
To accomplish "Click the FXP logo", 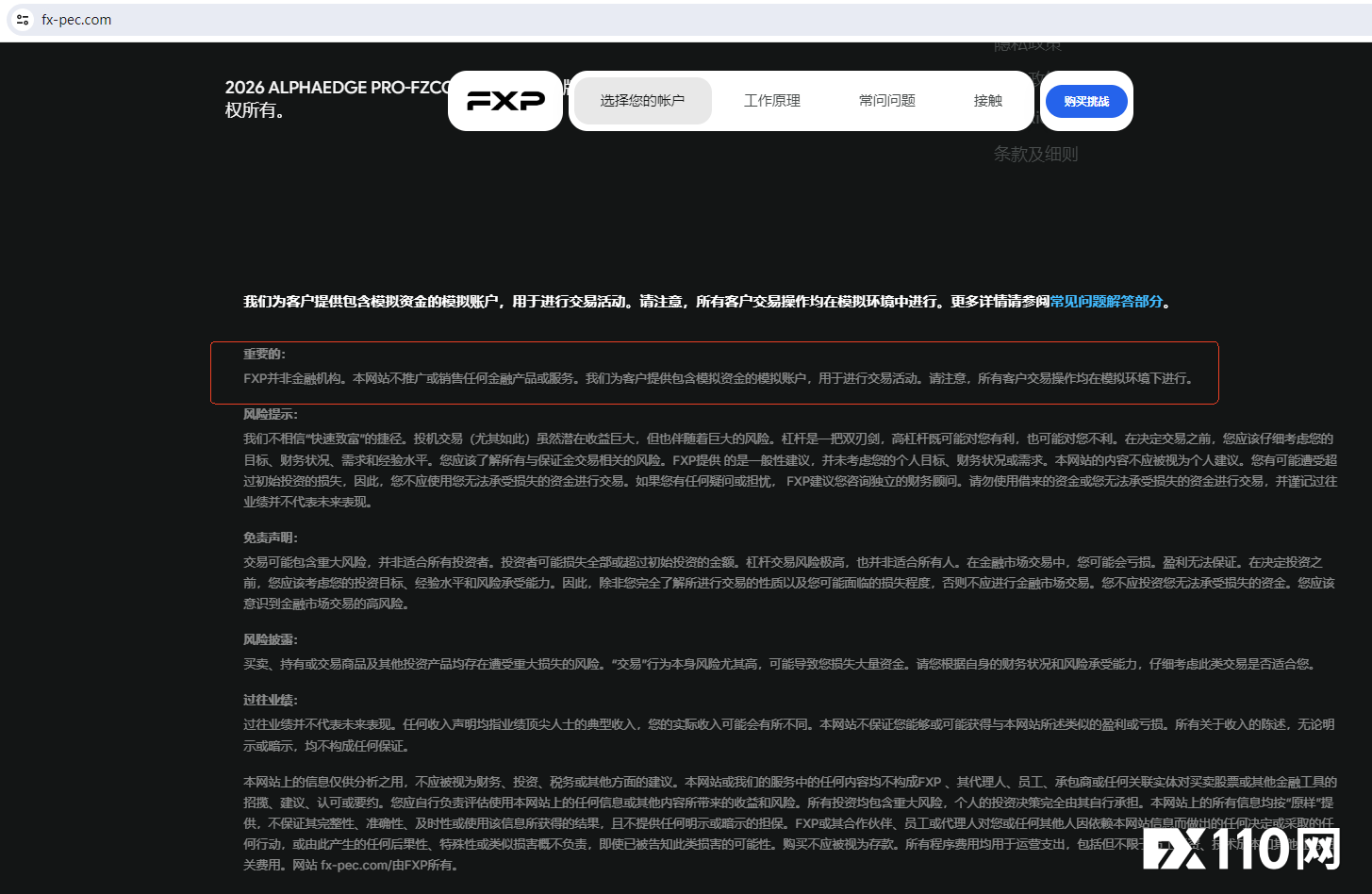I will coord(505,100).
